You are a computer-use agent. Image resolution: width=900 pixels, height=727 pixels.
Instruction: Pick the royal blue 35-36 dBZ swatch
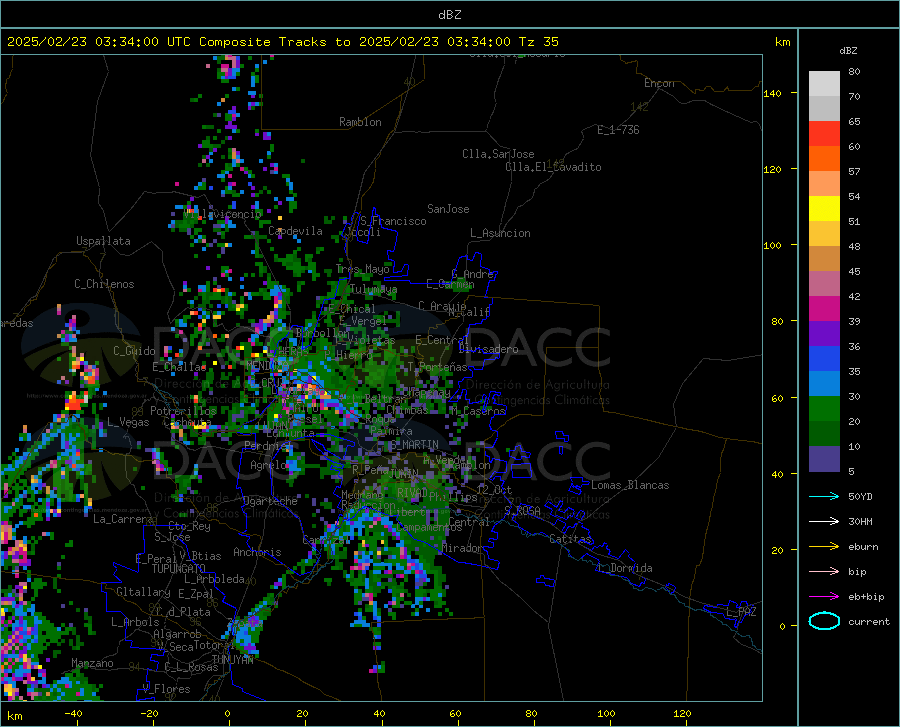click(x=824, y=359)
